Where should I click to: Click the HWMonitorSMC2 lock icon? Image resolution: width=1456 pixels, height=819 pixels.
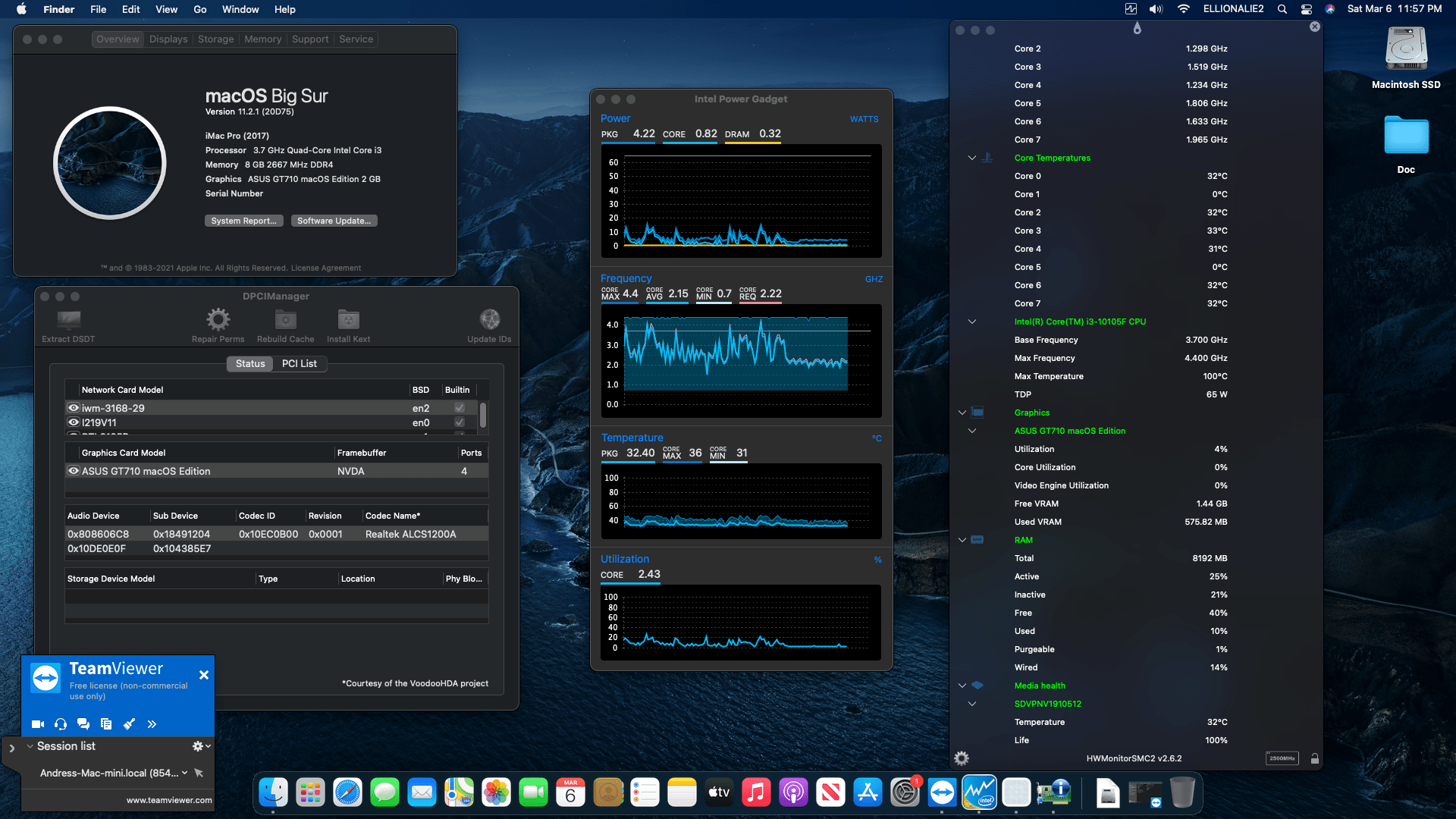(1315, 758)
